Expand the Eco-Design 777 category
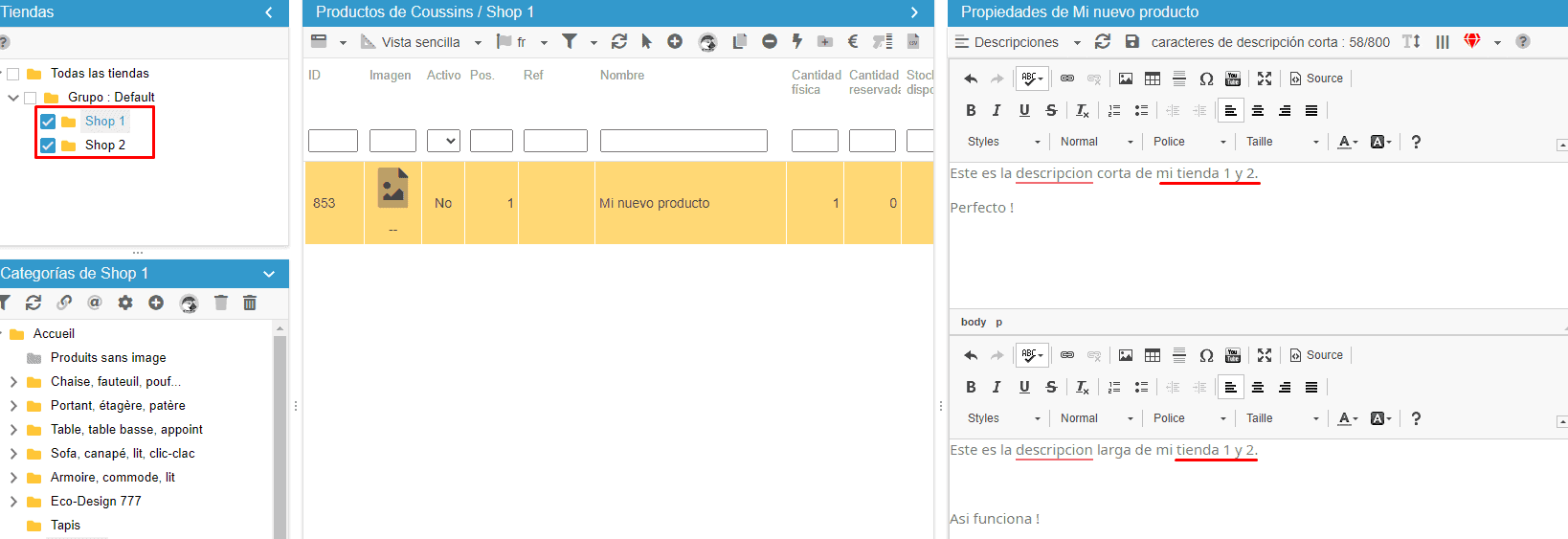The height and width of the screenshot is (539, 1568). point(13,502)
